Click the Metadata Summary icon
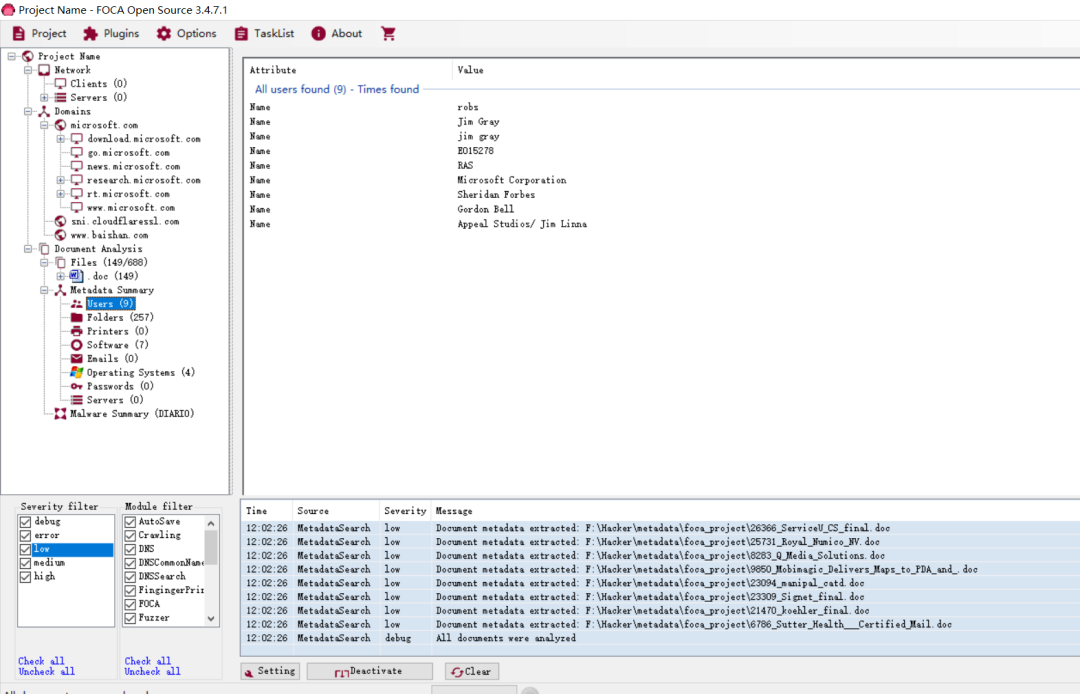 coord(61,291)
